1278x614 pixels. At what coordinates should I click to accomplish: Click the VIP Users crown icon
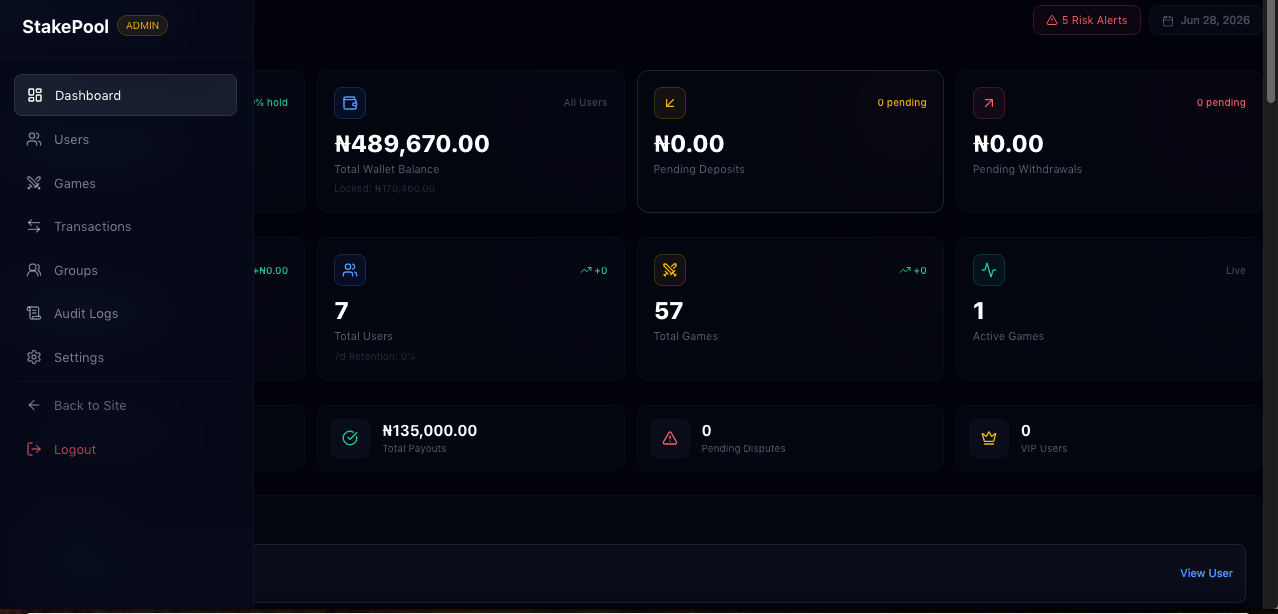coord(989,438)
